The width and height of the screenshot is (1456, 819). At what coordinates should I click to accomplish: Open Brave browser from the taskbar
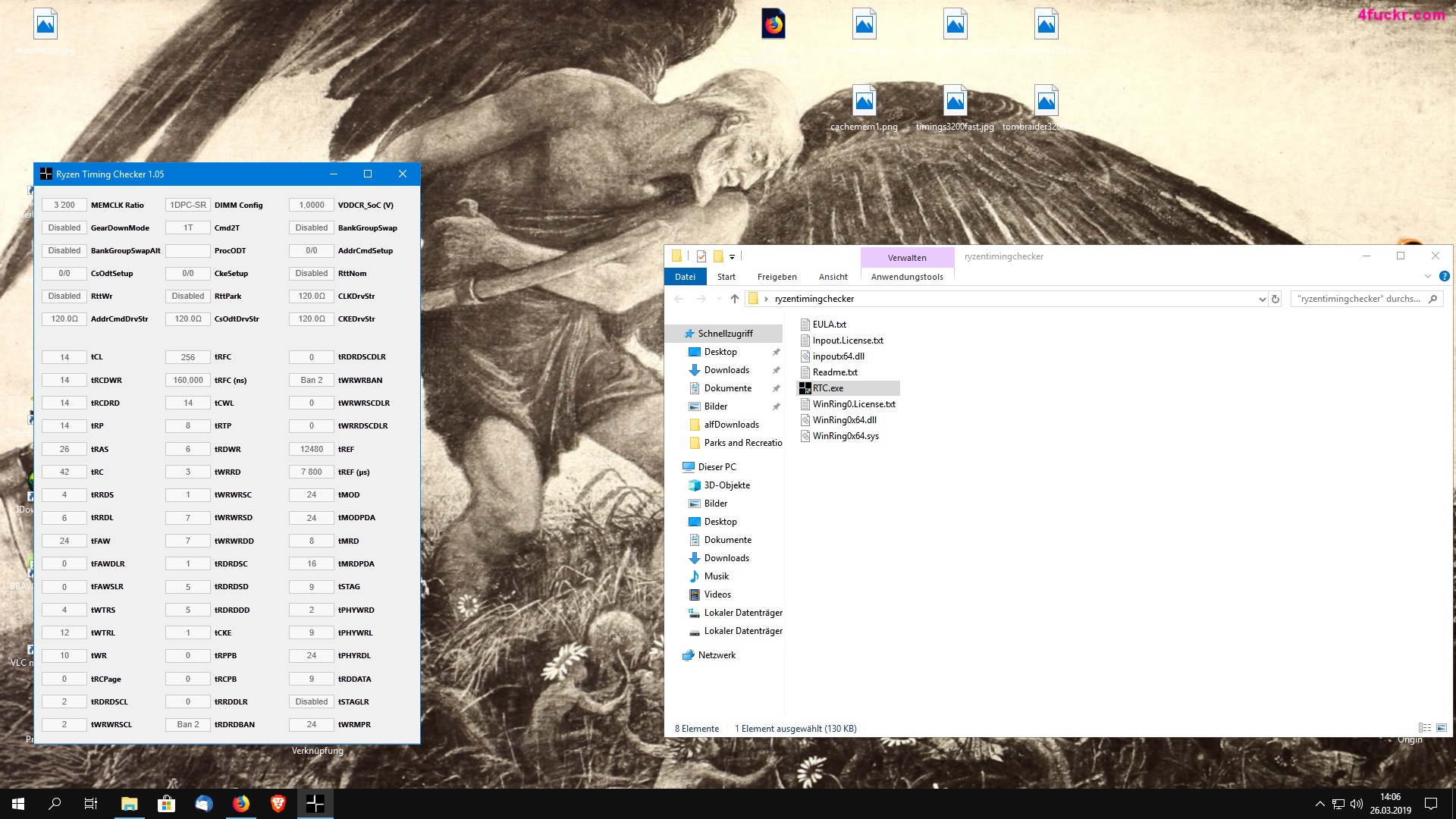(278, 804)
